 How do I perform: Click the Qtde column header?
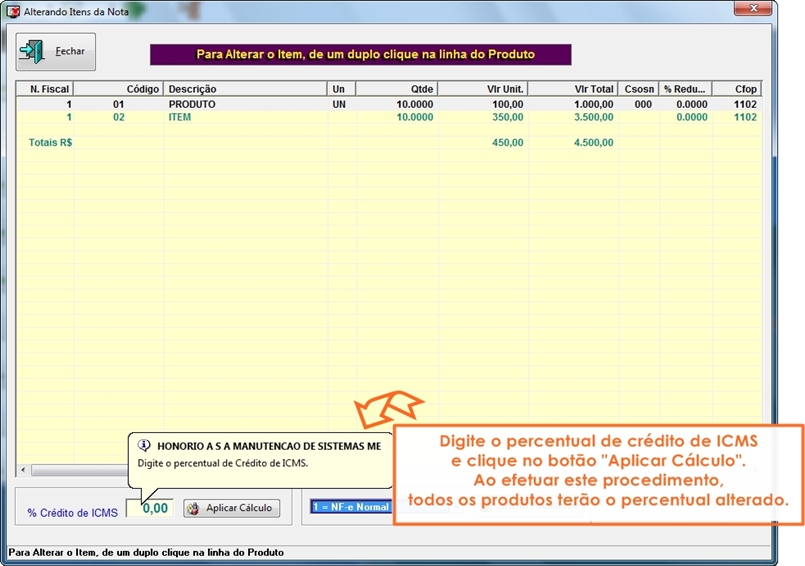point(396,89)
